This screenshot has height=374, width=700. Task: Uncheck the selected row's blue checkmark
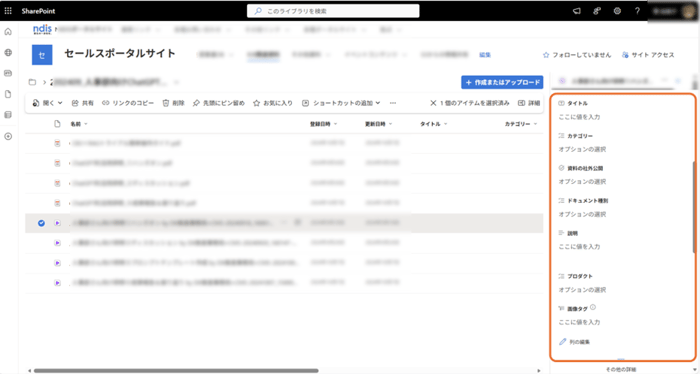pyautogui.click(x=41, y=223)
